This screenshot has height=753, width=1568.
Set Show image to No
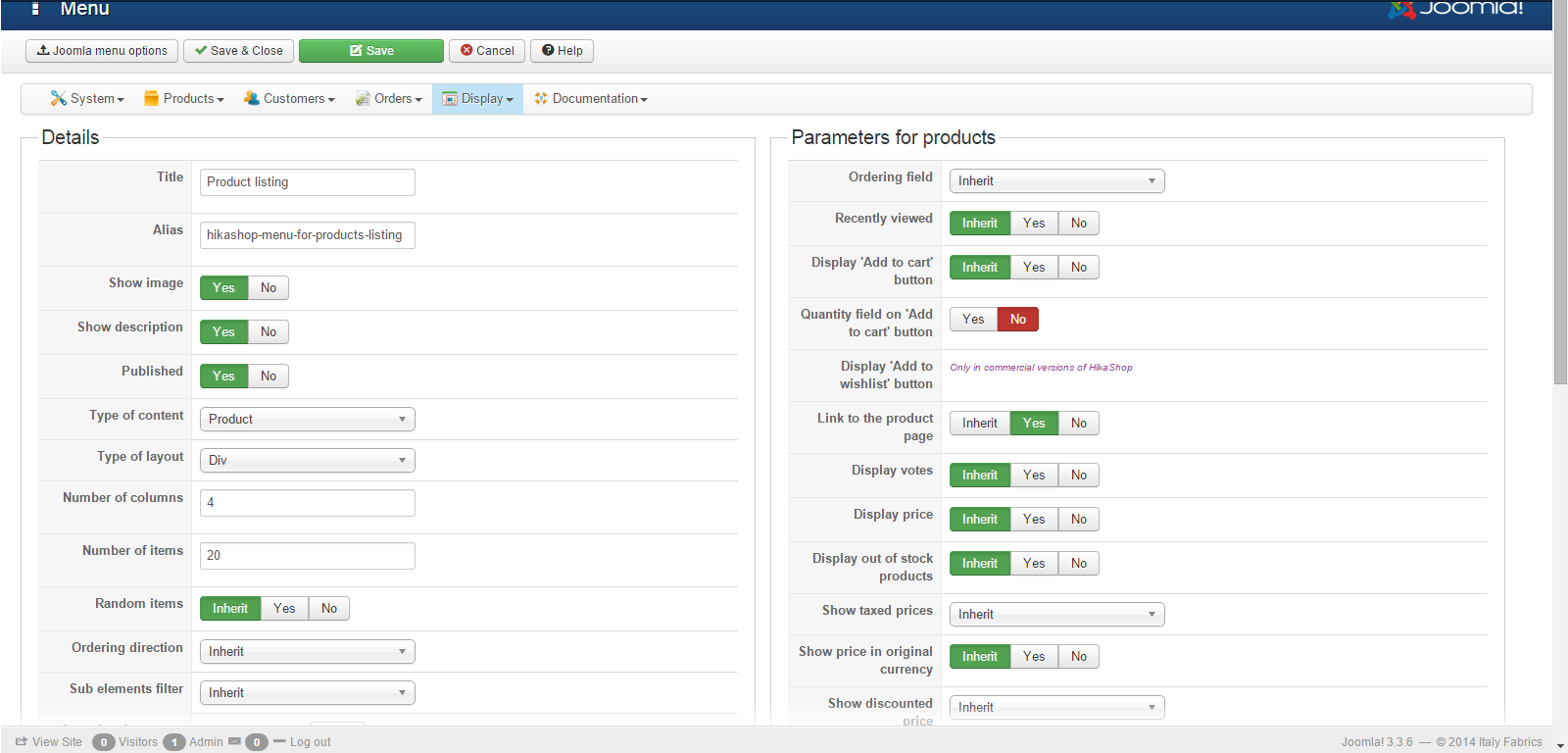(x=269, y=287)
